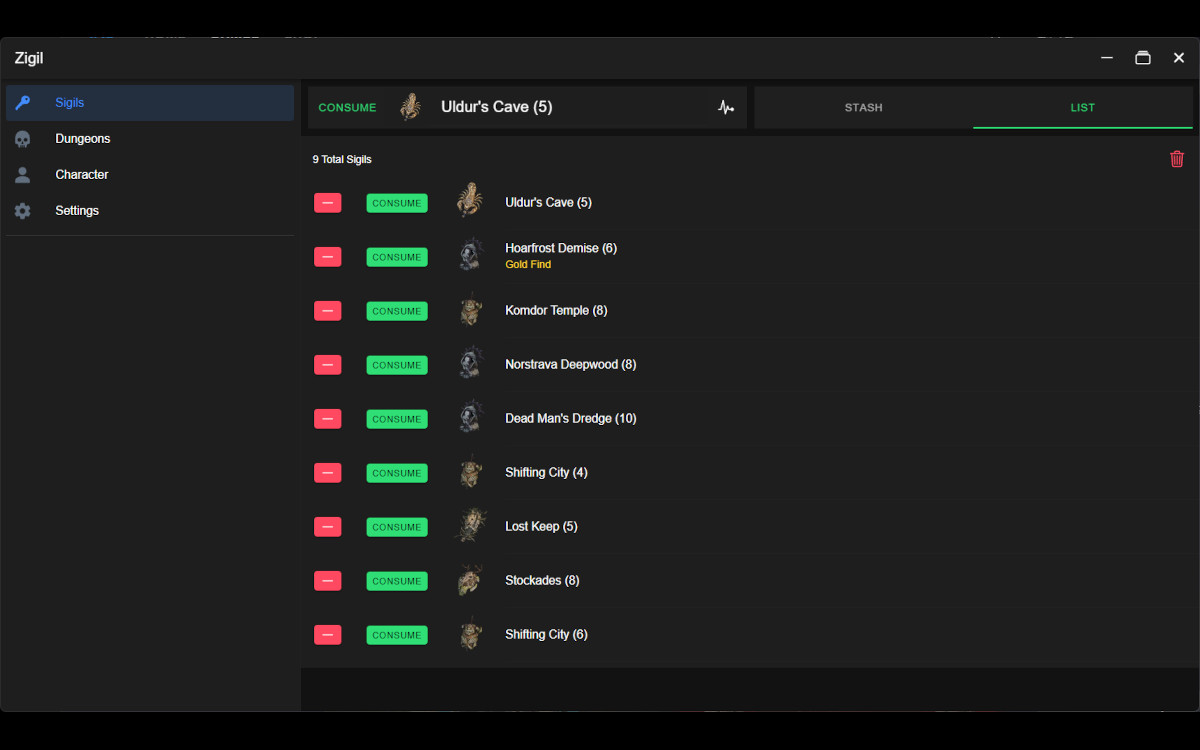Click the Uldur's Cave scorpion icon in list
The width and height of the screenshot is (1200, 750).
[470, 201]
